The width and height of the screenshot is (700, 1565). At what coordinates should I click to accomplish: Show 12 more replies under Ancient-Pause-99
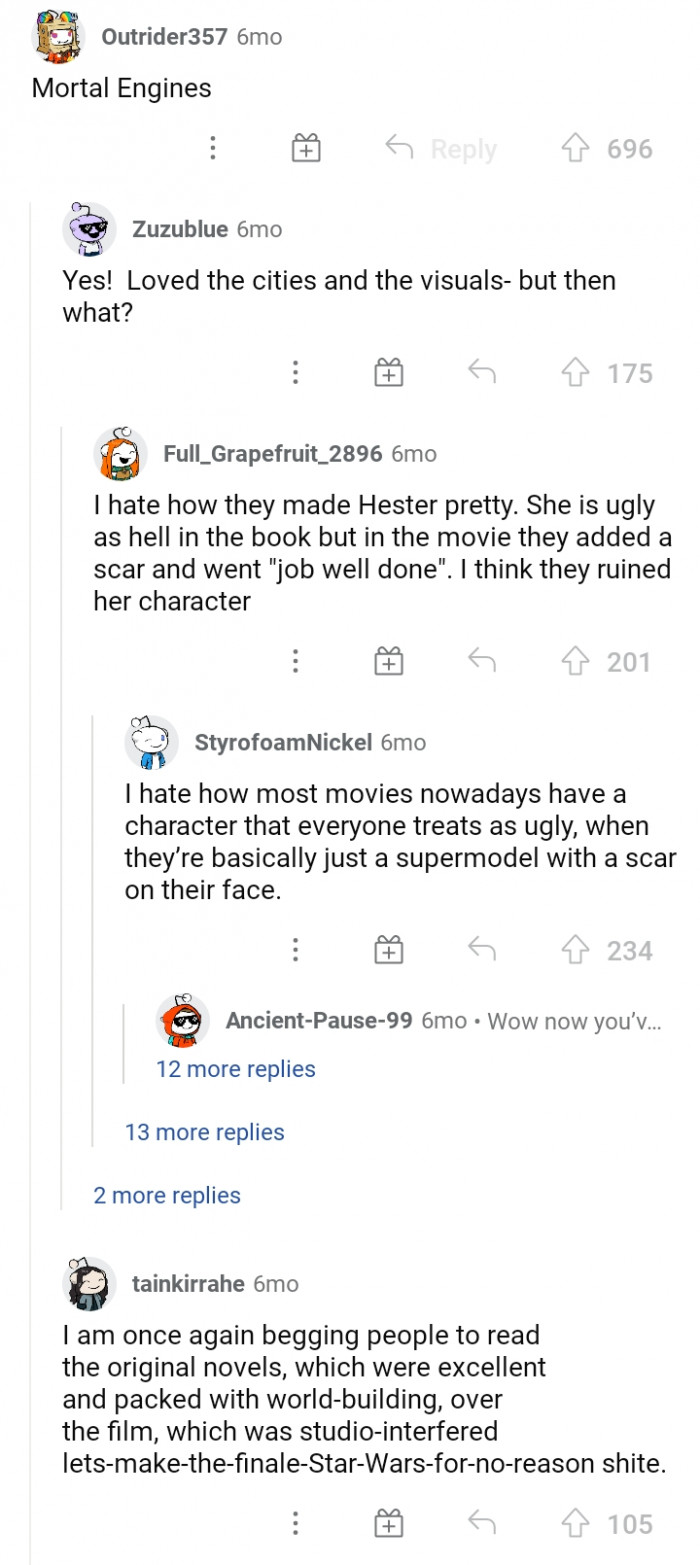pos(235,1070)
